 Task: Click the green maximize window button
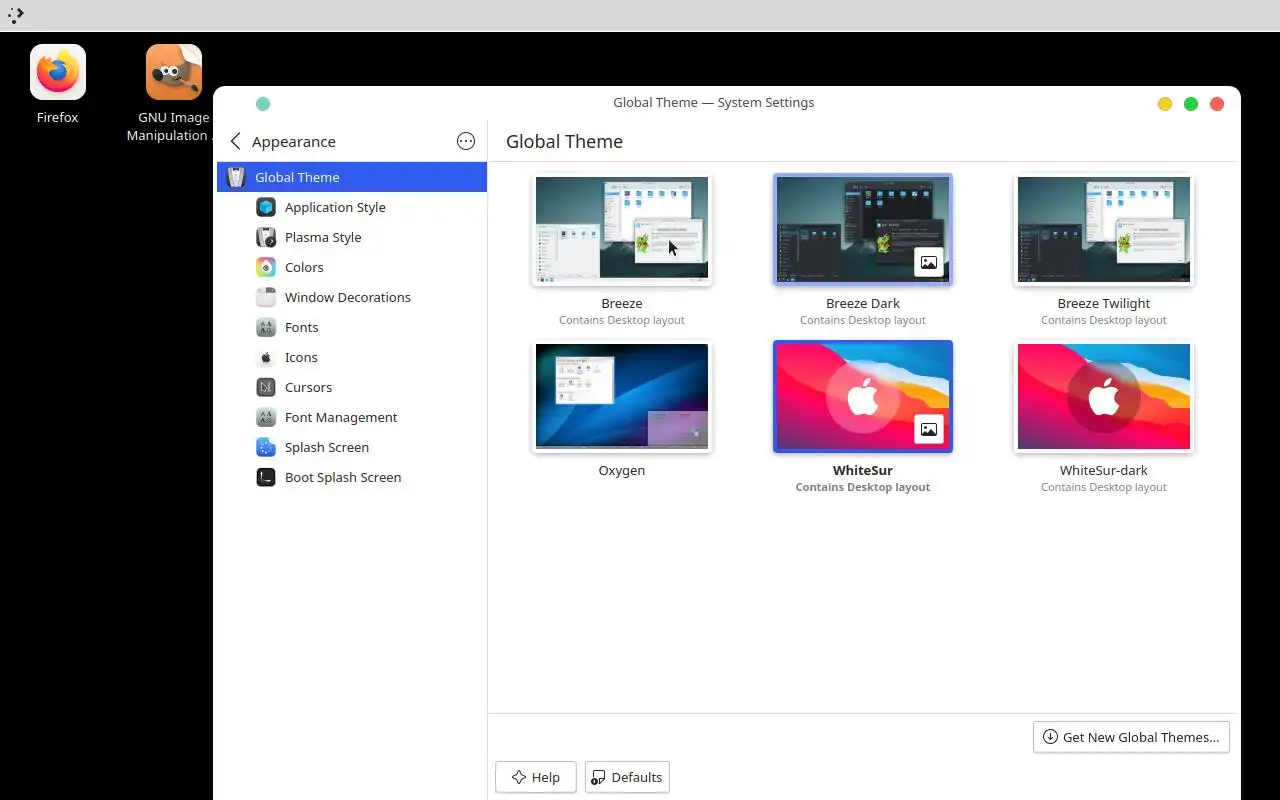pyautogui.click(x=1191, y=104)
